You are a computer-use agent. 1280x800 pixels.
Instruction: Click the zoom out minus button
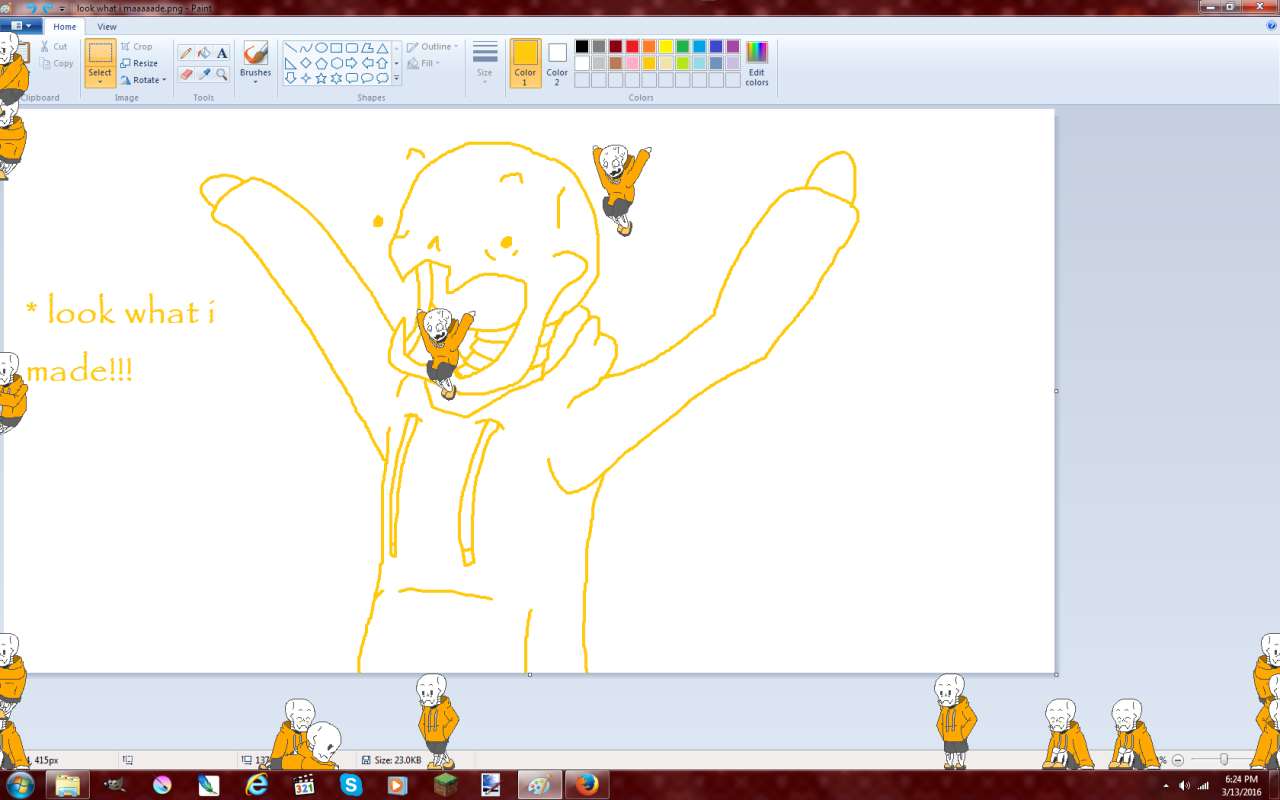coord(1178,760)
